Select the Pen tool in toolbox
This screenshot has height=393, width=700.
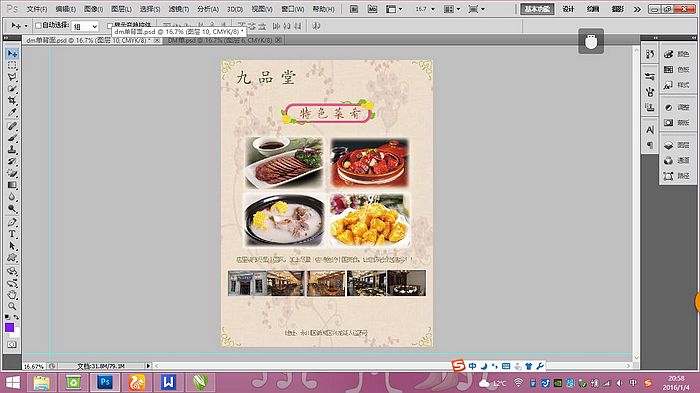(12, 222)
